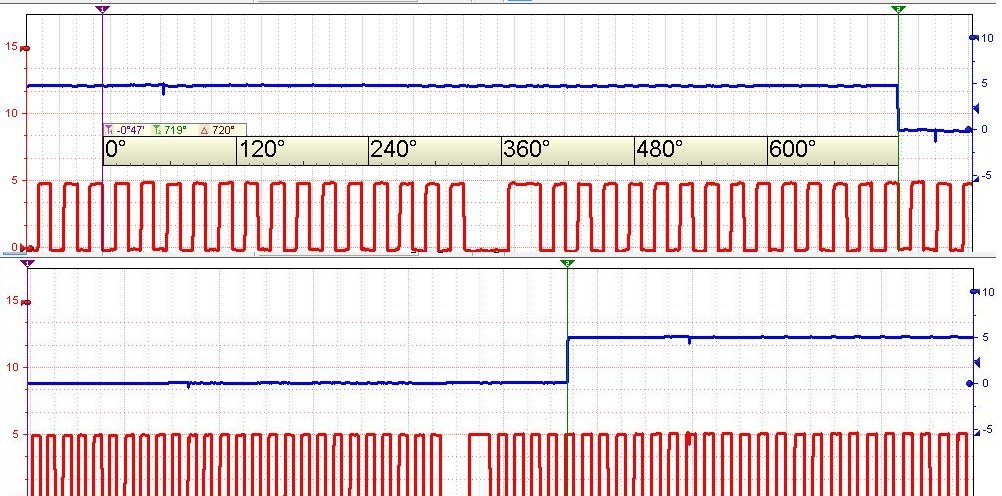Click the 719° cursor 2 readout
1002x496 pixels.
tap(171, 130)
